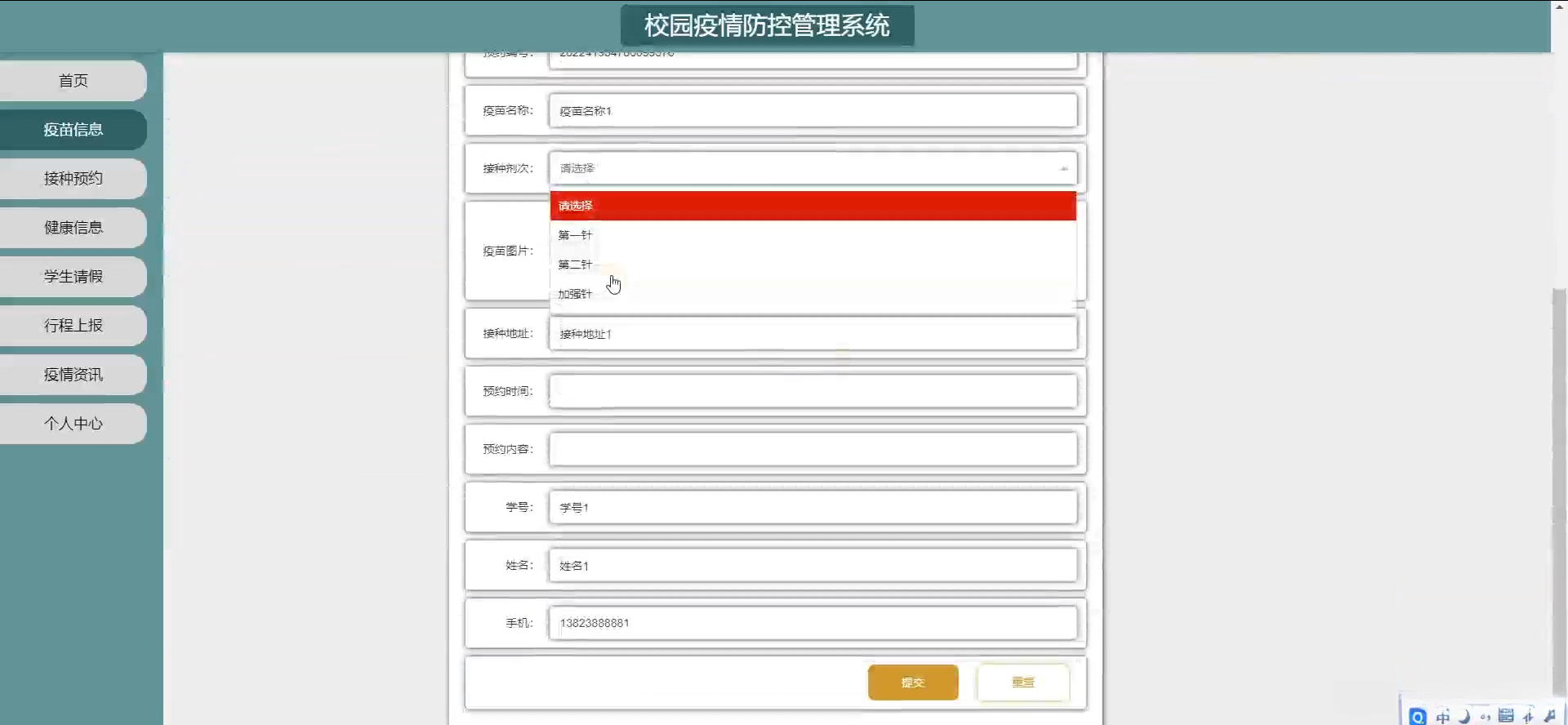This screenshot has height=725, width=1568.
Task: Click the punctuation mode icon in the IME toolbar
Action: [1486, 717]
